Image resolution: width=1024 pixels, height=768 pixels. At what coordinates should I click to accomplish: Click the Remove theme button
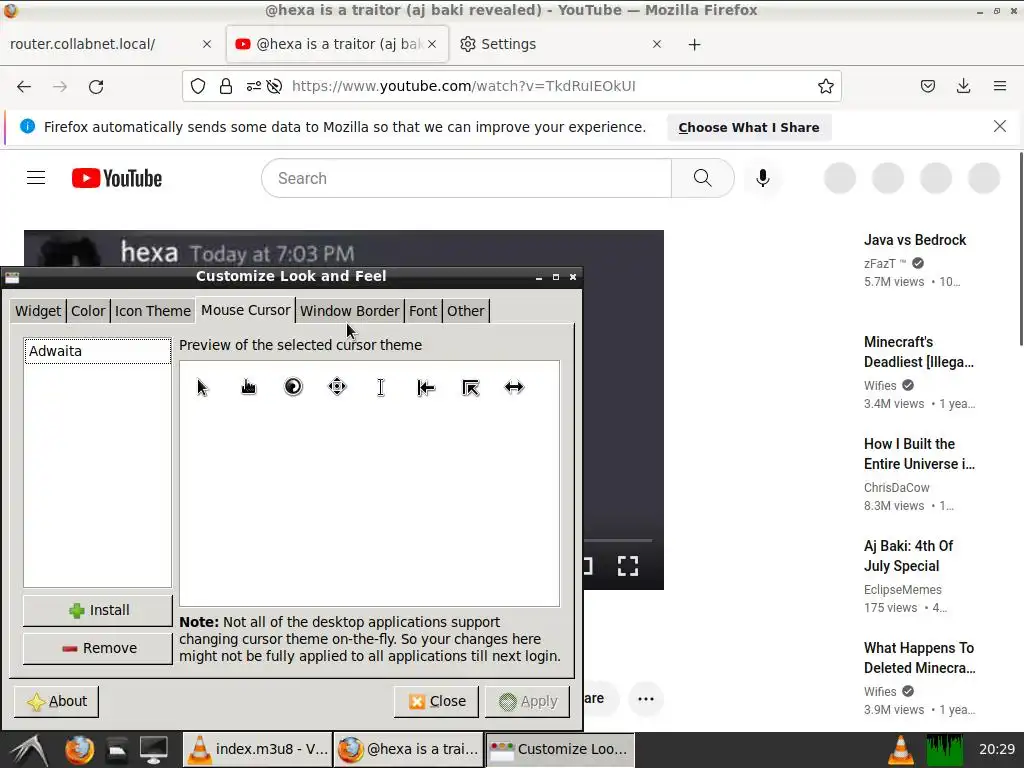[98, 648]
